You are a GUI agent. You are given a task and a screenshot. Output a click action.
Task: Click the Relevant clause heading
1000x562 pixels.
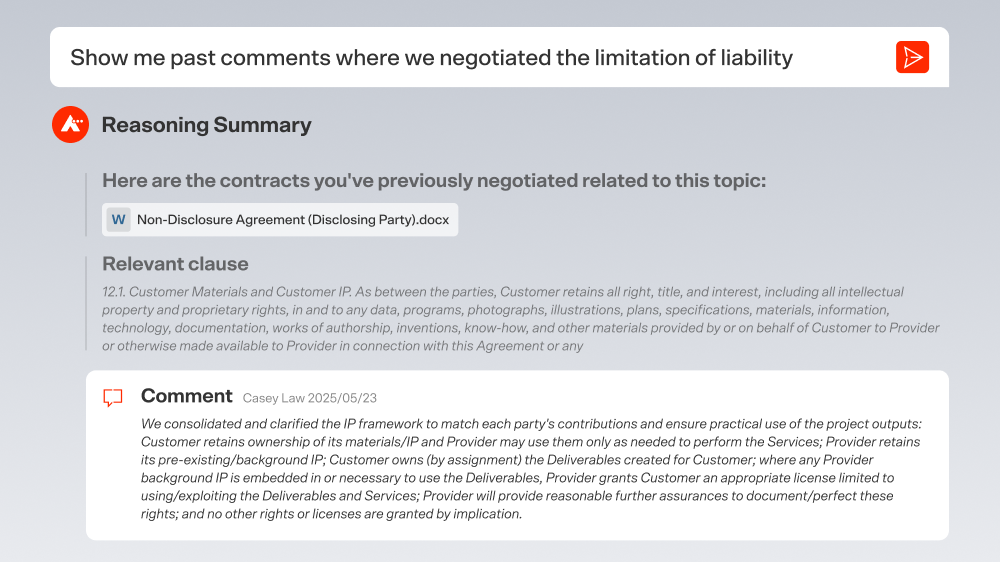tap(175, 264)
